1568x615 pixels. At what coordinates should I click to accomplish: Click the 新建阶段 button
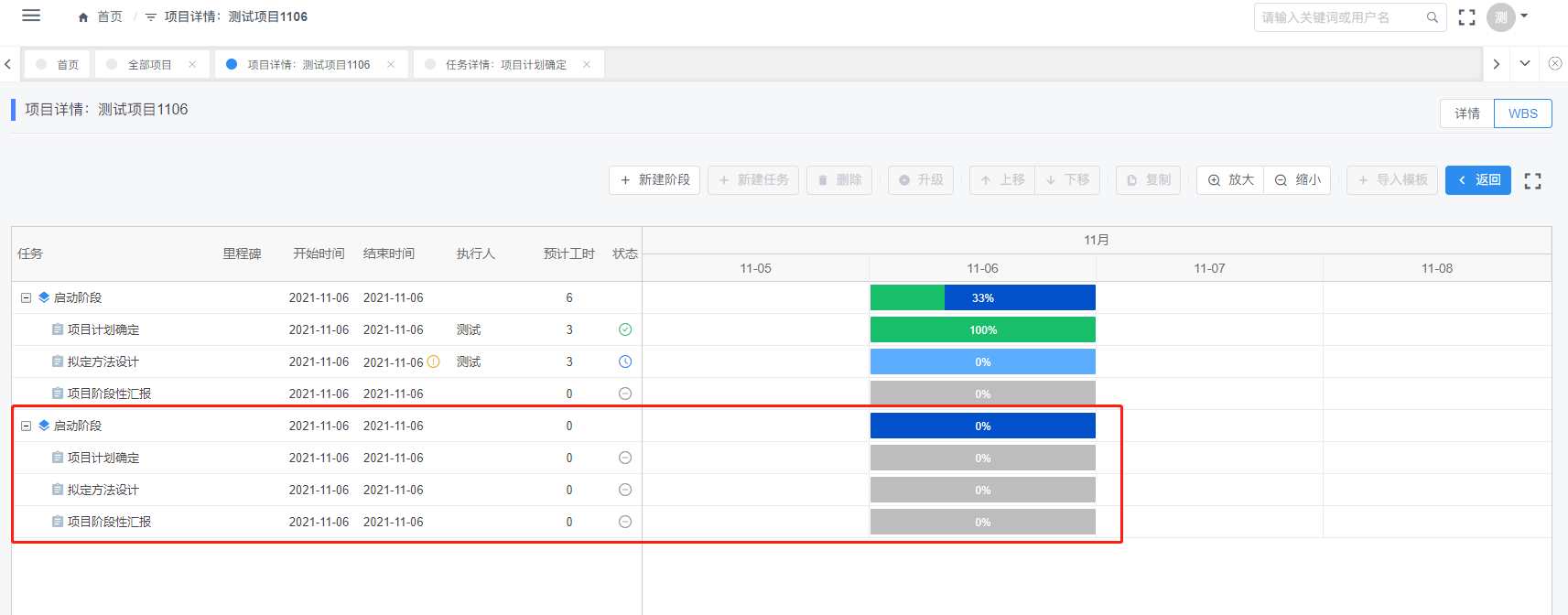click(x=654, y=180)
